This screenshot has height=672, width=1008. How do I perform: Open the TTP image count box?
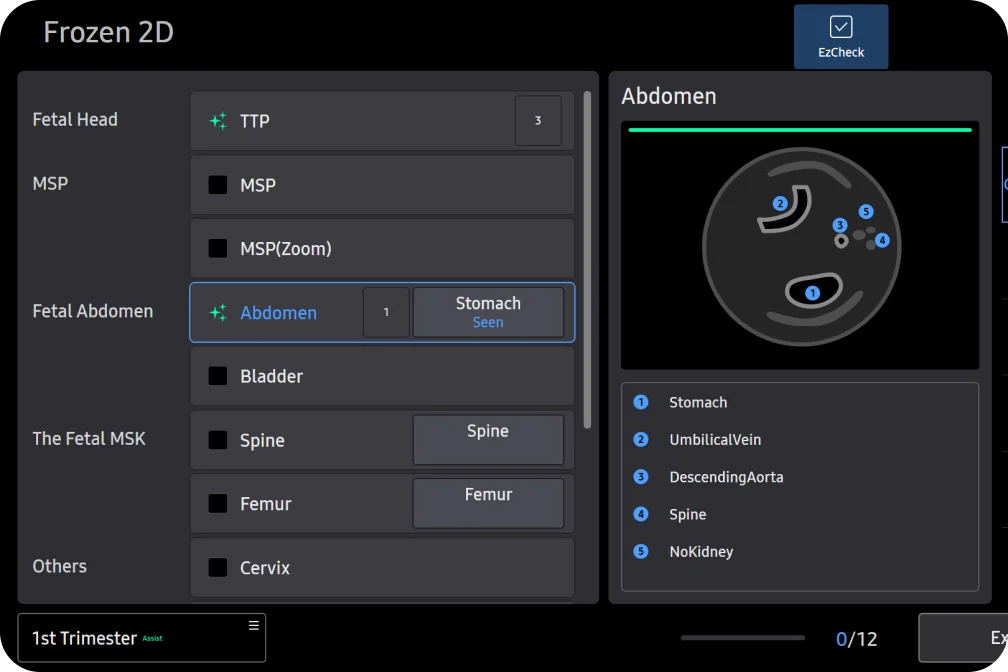coord(538,121)
